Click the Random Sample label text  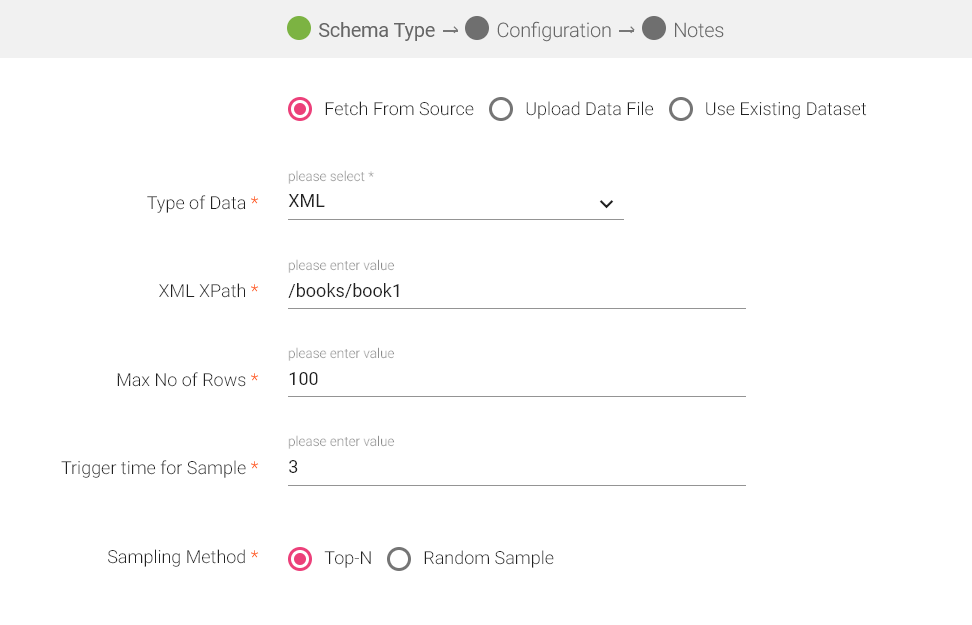(488, 558)
